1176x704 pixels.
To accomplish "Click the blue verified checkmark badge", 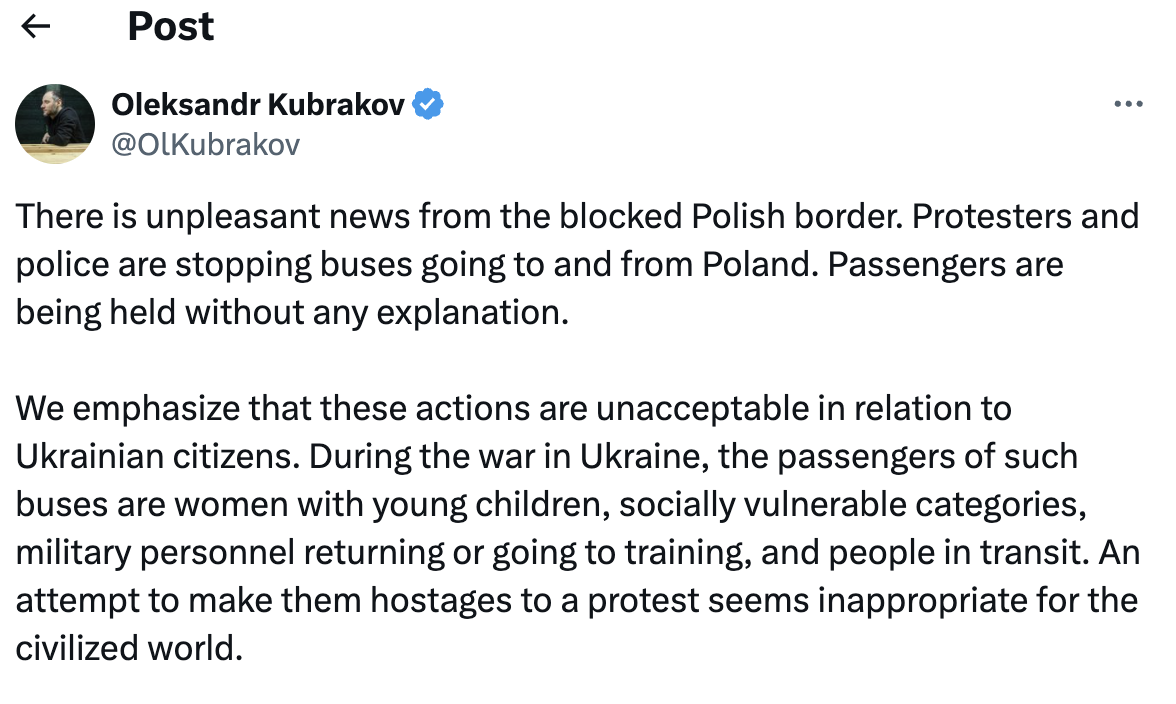I will (x=428, y=104).
